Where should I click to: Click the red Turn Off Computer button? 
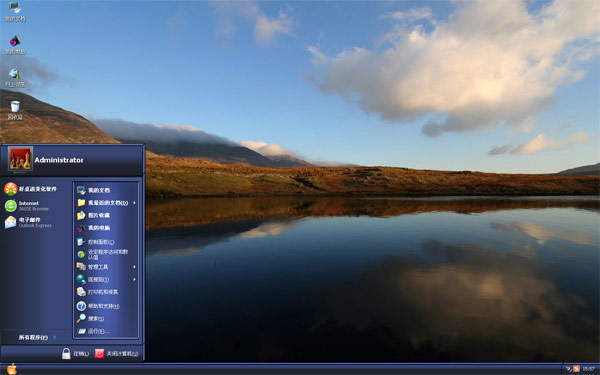(x=116, y=354)
